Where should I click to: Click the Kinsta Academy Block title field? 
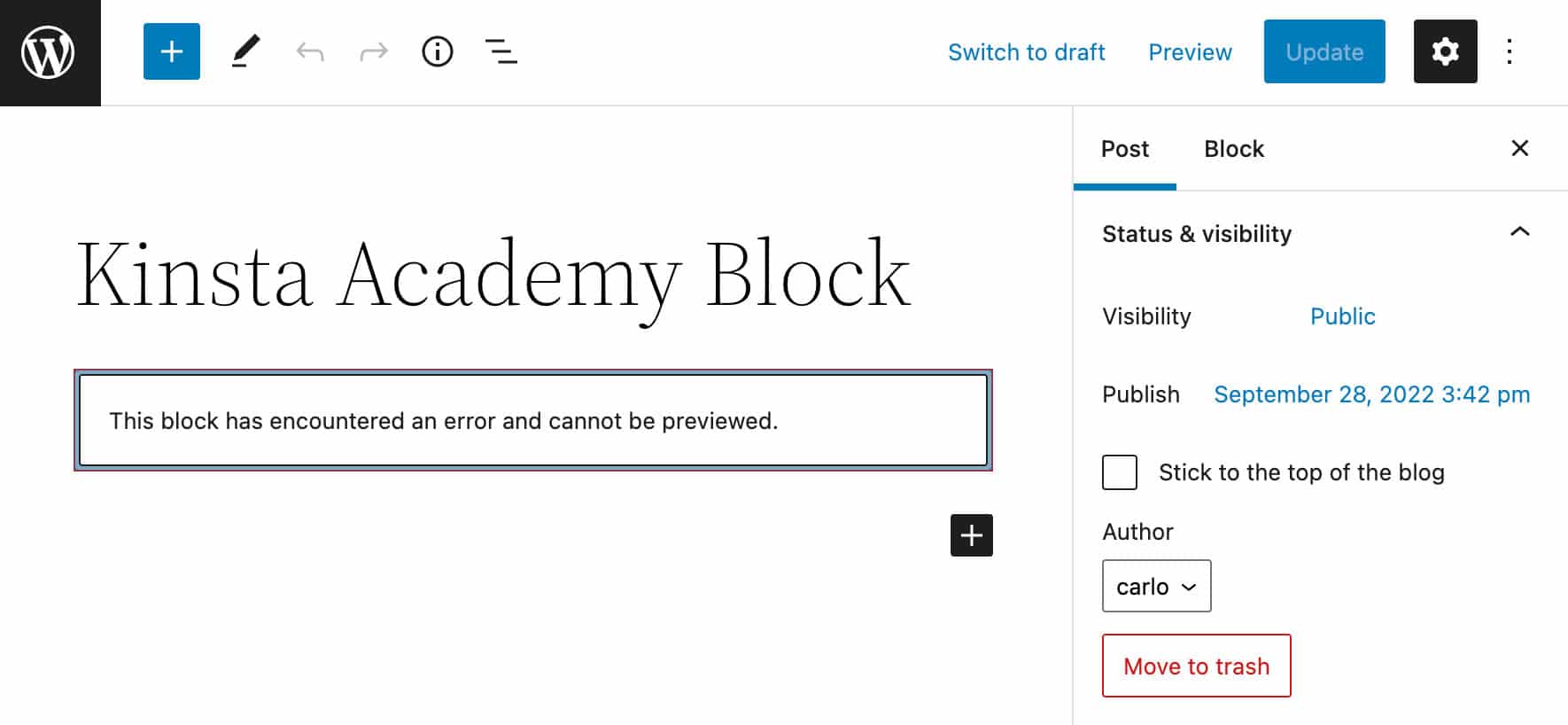coord(493,275)
